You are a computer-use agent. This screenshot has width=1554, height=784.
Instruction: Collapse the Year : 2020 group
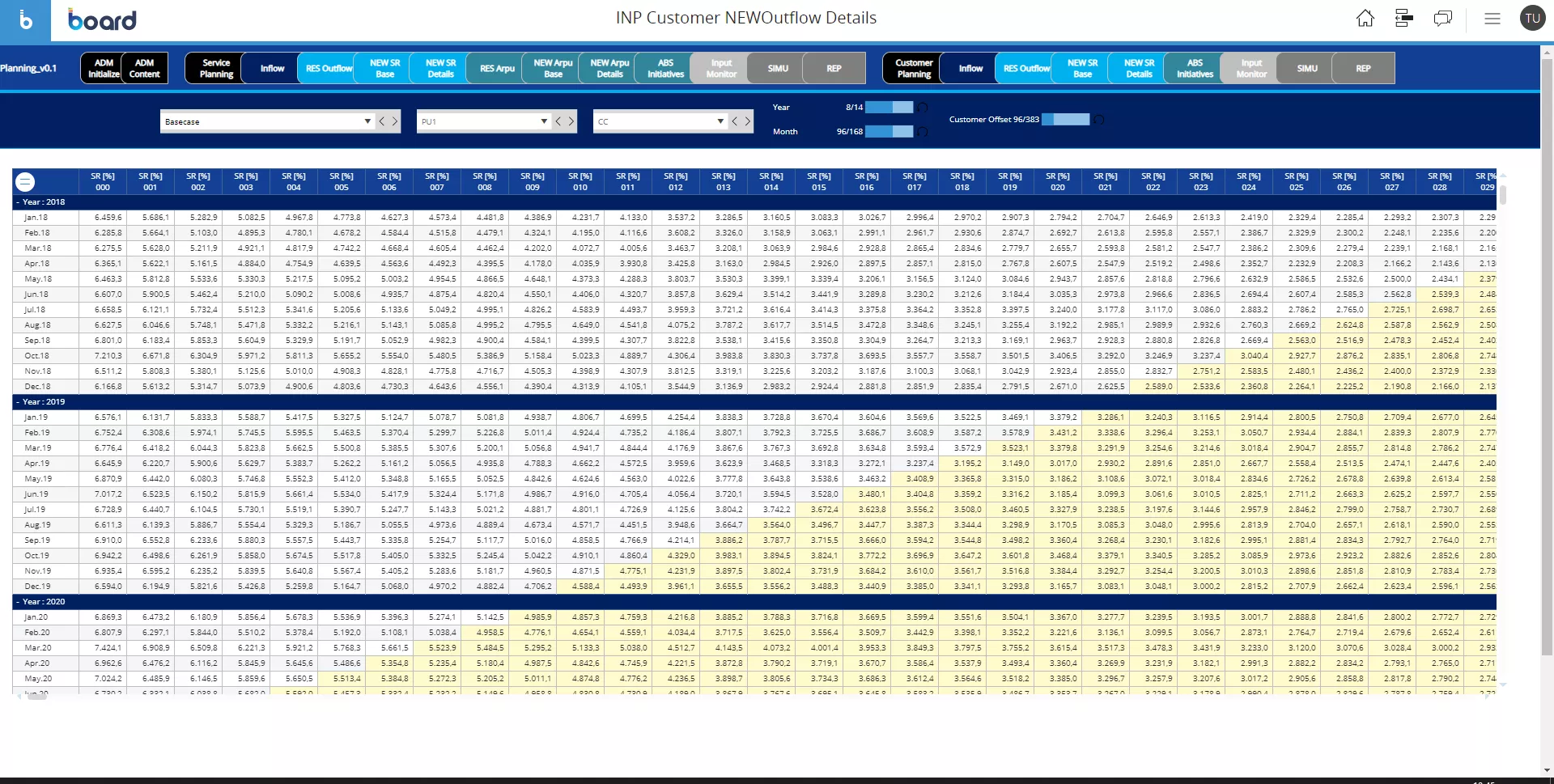click(18, 602)
